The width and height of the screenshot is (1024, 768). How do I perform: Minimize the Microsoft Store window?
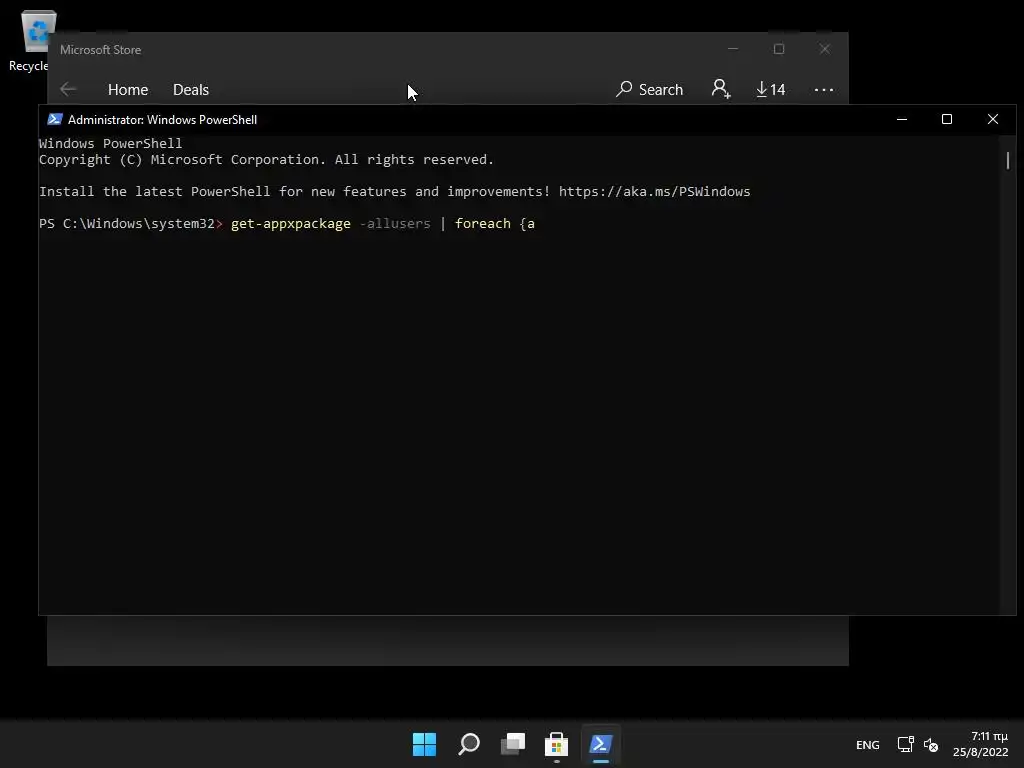click(x=733, y=49)
